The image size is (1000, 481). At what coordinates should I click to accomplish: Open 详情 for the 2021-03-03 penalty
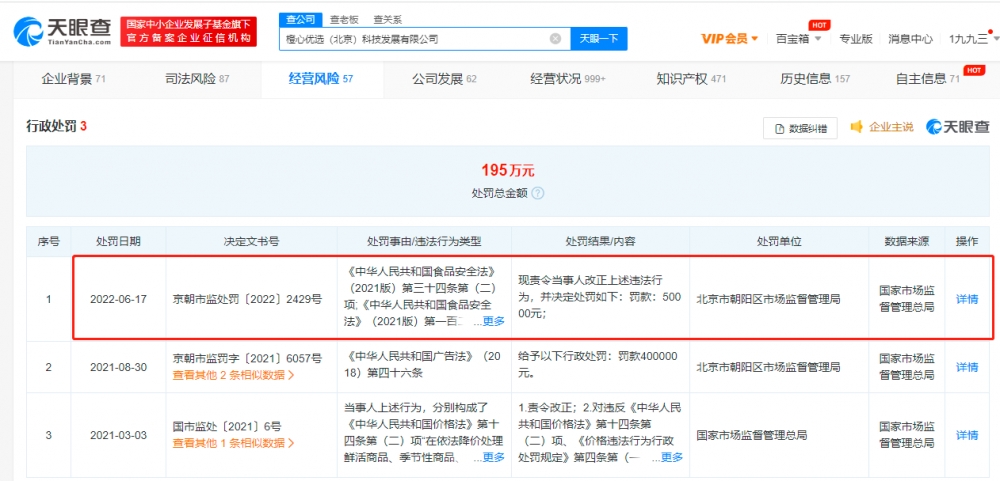click(967, 435)
